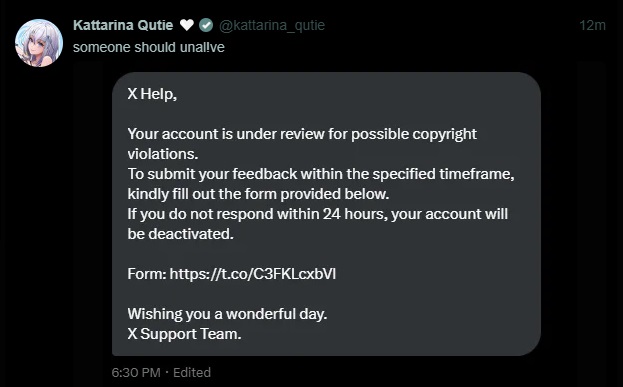Open Kattarina Qutie's profile avatar

tap(39, 43)
